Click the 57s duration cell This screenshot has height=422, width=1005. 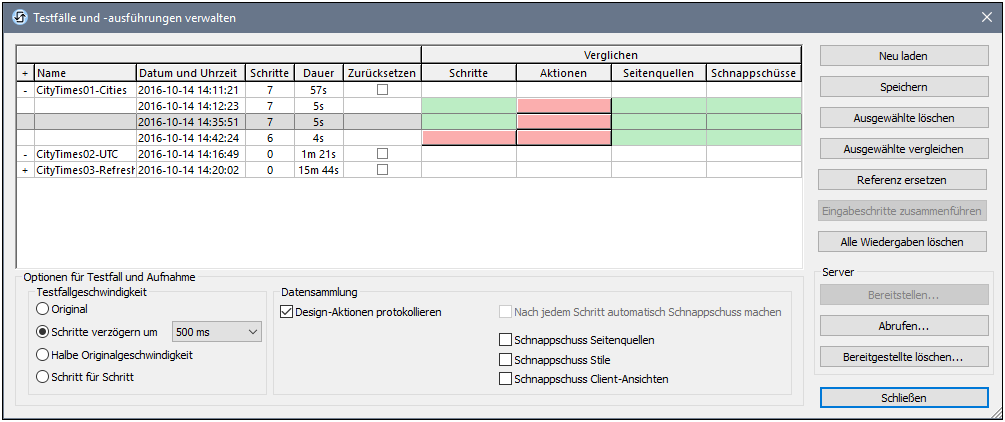[319, 90]
